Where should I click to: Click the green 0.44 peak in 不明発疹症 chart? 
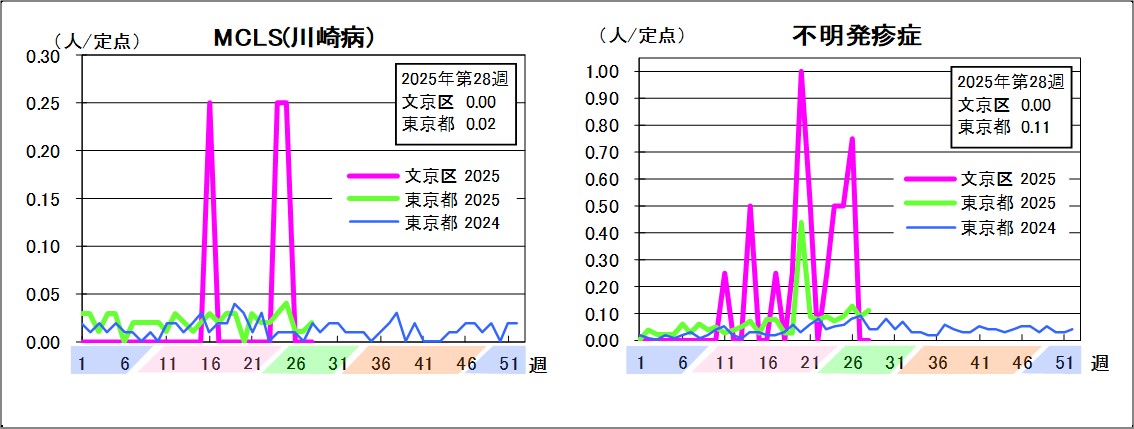point(801,224)
